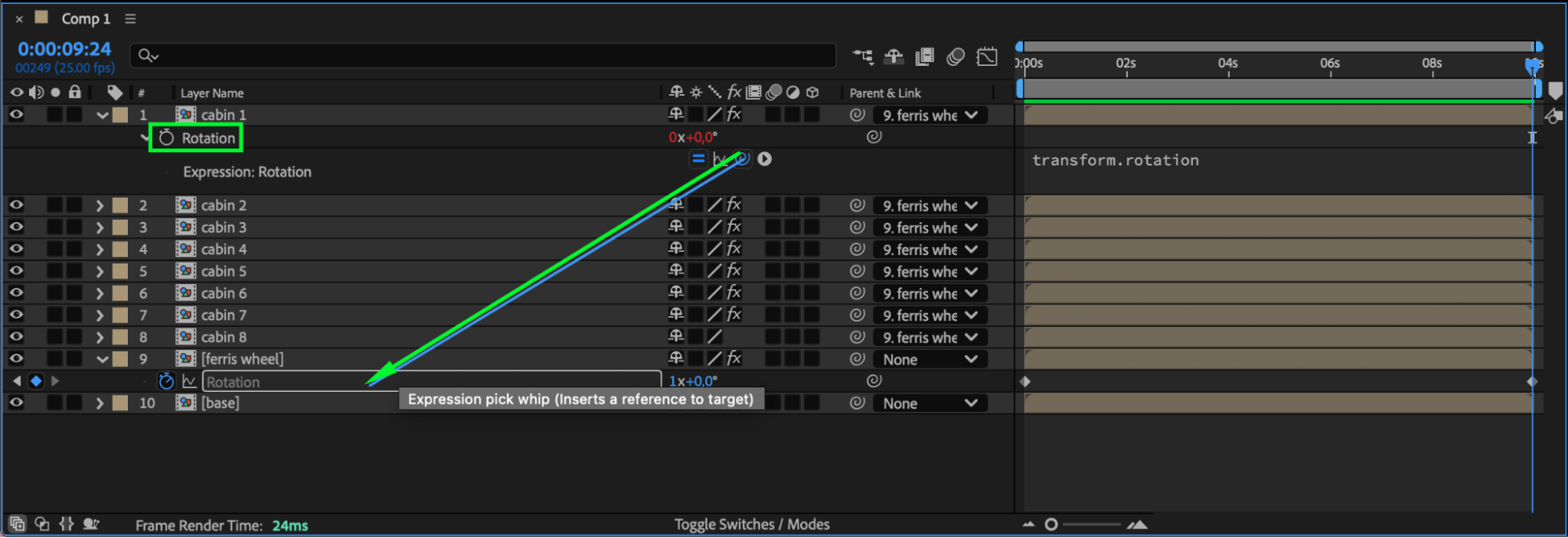This screenshot has width=1568, height=538.
Task: Click the 04s mark on time ruler
Action: point(1228,63)
